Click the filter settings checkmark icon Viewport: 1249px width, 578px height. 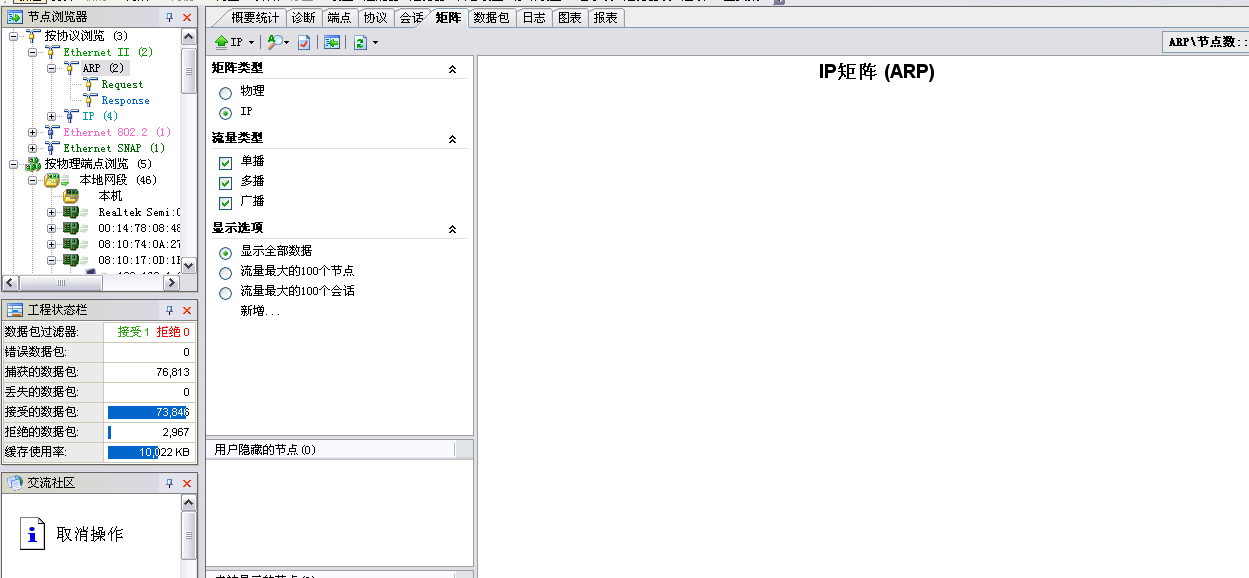[x=304, y=42]
